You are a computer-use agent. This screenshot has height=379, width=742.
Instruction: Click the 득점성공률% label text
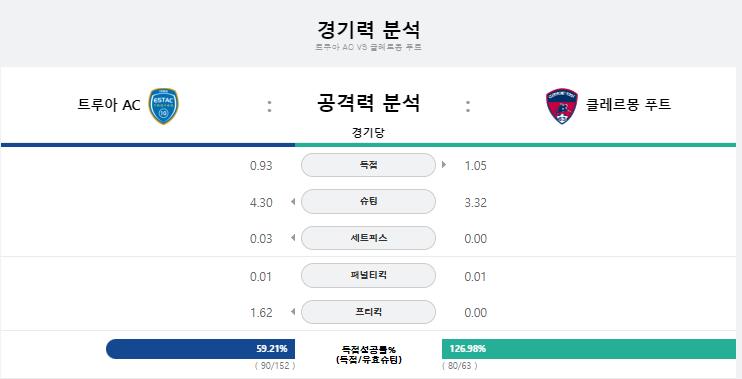369,350
